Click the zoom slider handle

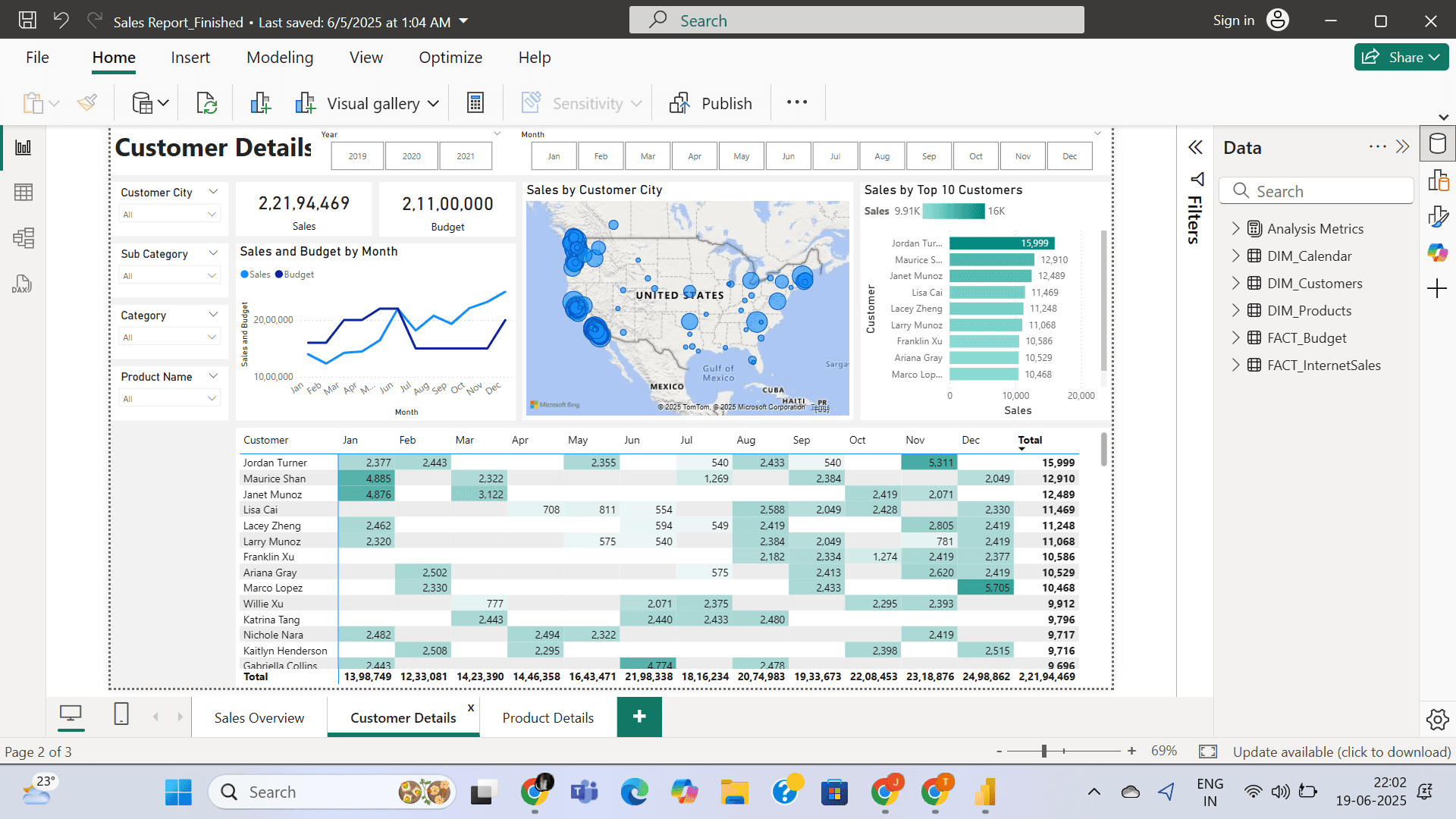click(x=1044, y=751)
